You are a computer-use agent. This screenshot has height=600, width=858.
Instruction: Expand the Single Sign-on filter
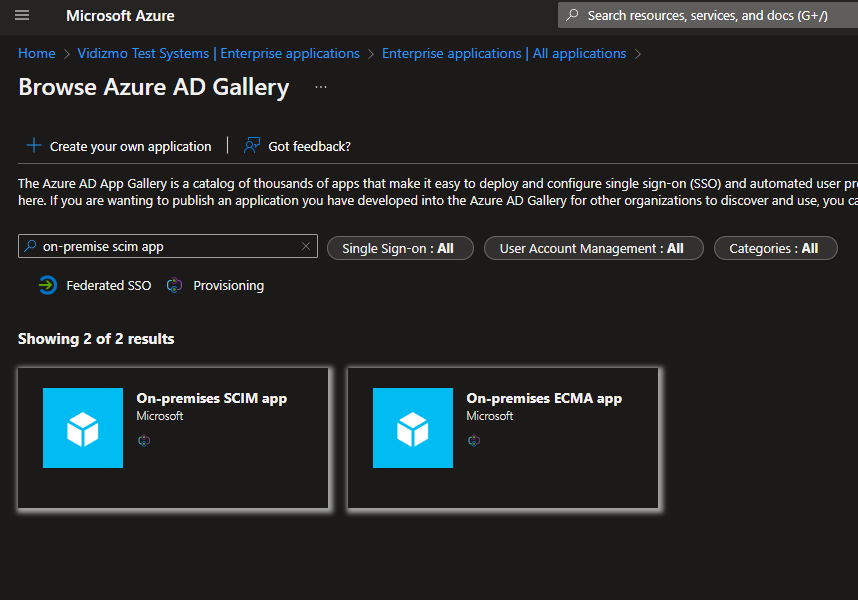[x=398, y=248]
